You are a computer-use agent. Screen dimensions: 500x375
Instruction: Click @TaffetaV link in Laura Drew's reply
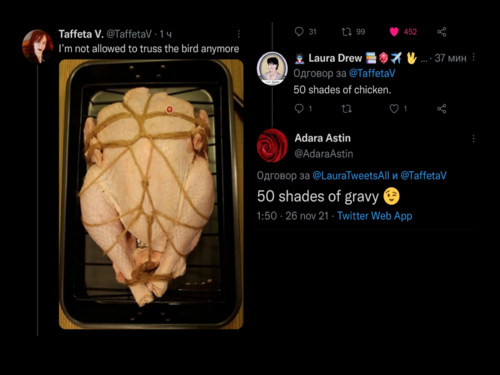pos(372,73)
